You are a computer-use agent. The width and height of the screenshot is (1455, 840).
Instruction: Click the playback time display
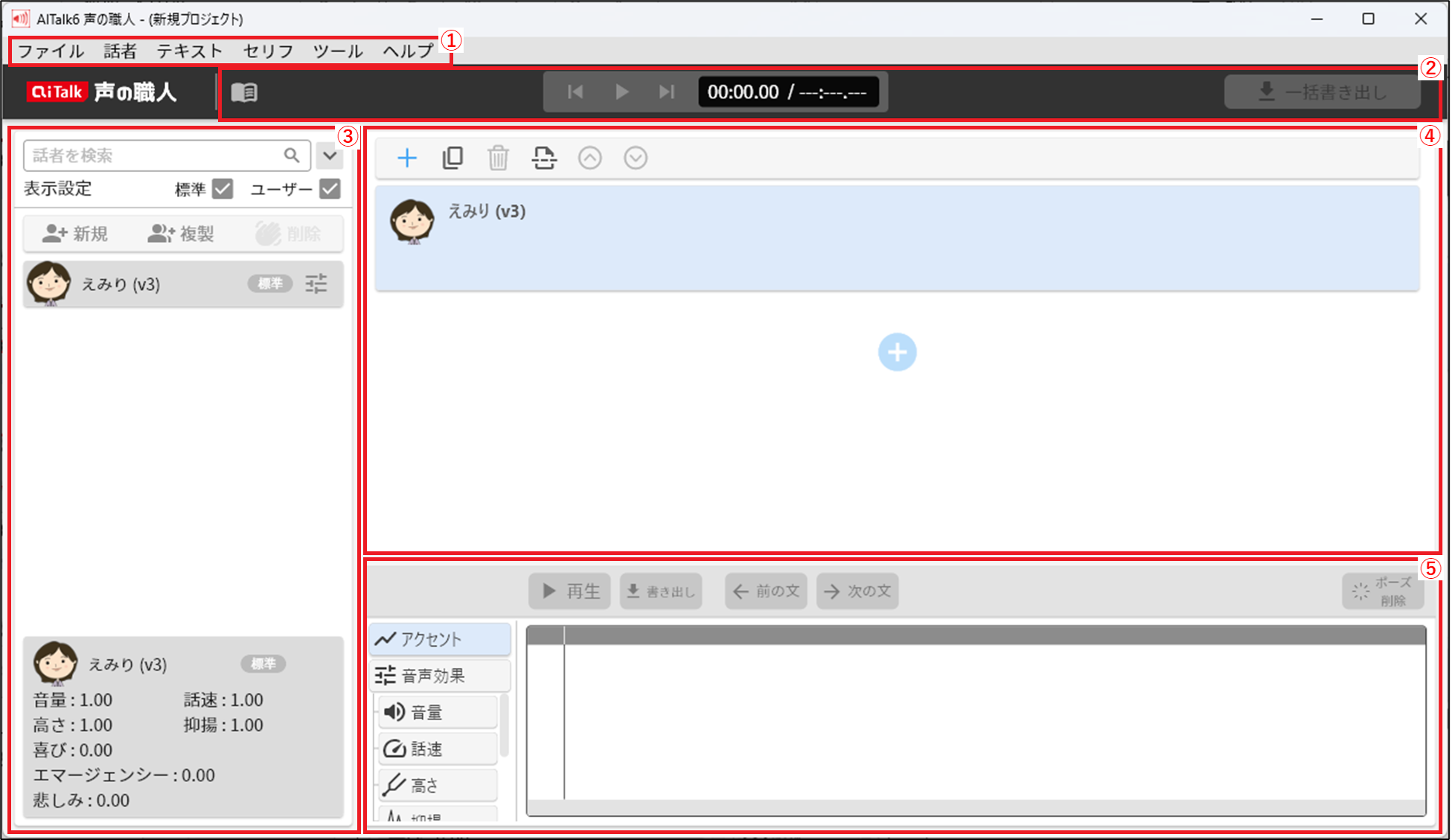[787, 92]
